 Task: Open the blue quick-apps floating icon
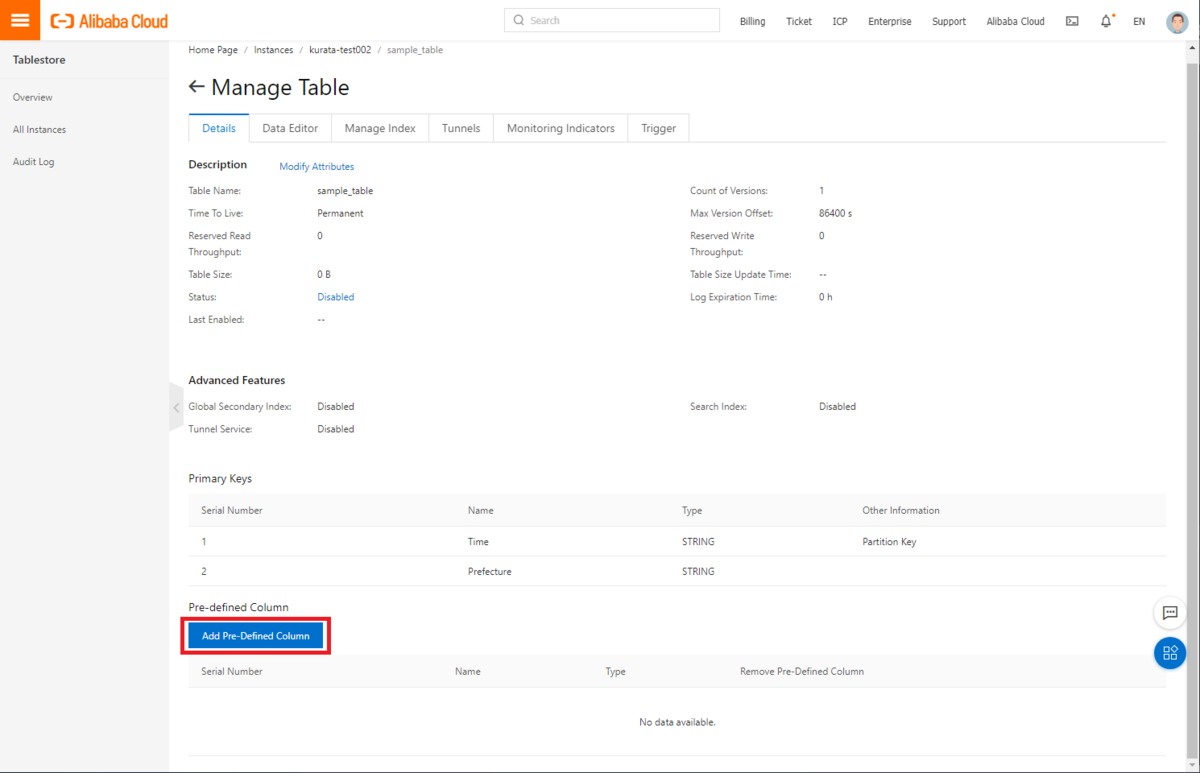click(1170, 653)
